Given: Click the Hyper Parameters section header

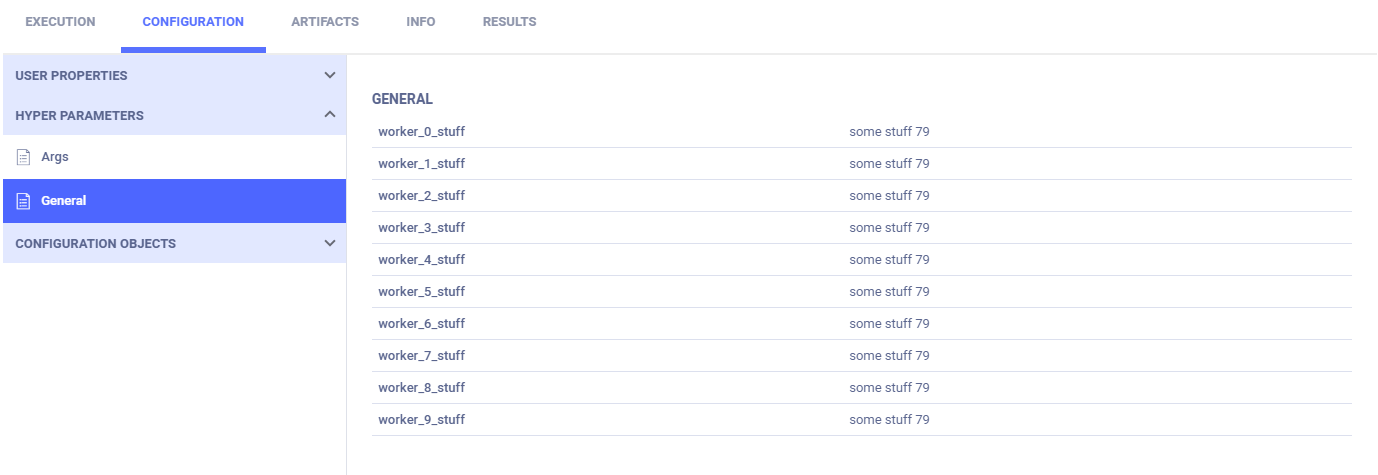Looking at the screenshot, I should point(80,116).
